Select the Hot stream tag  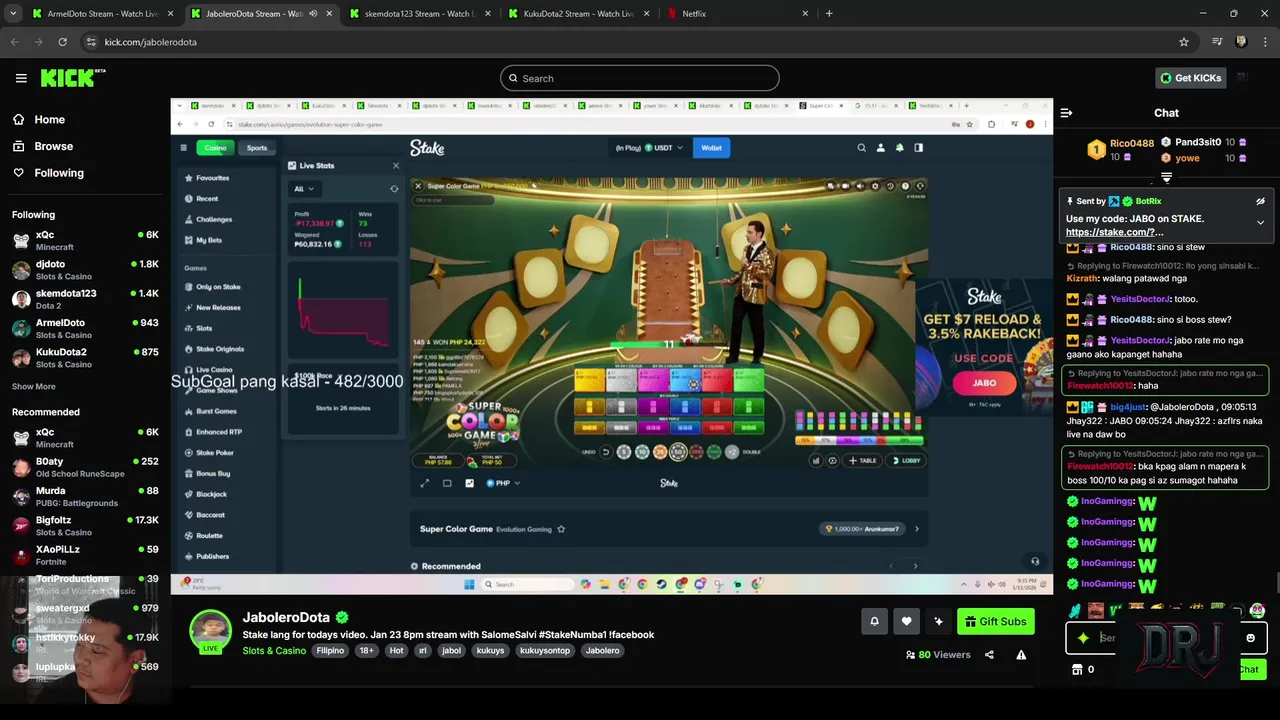coord(396,650)
